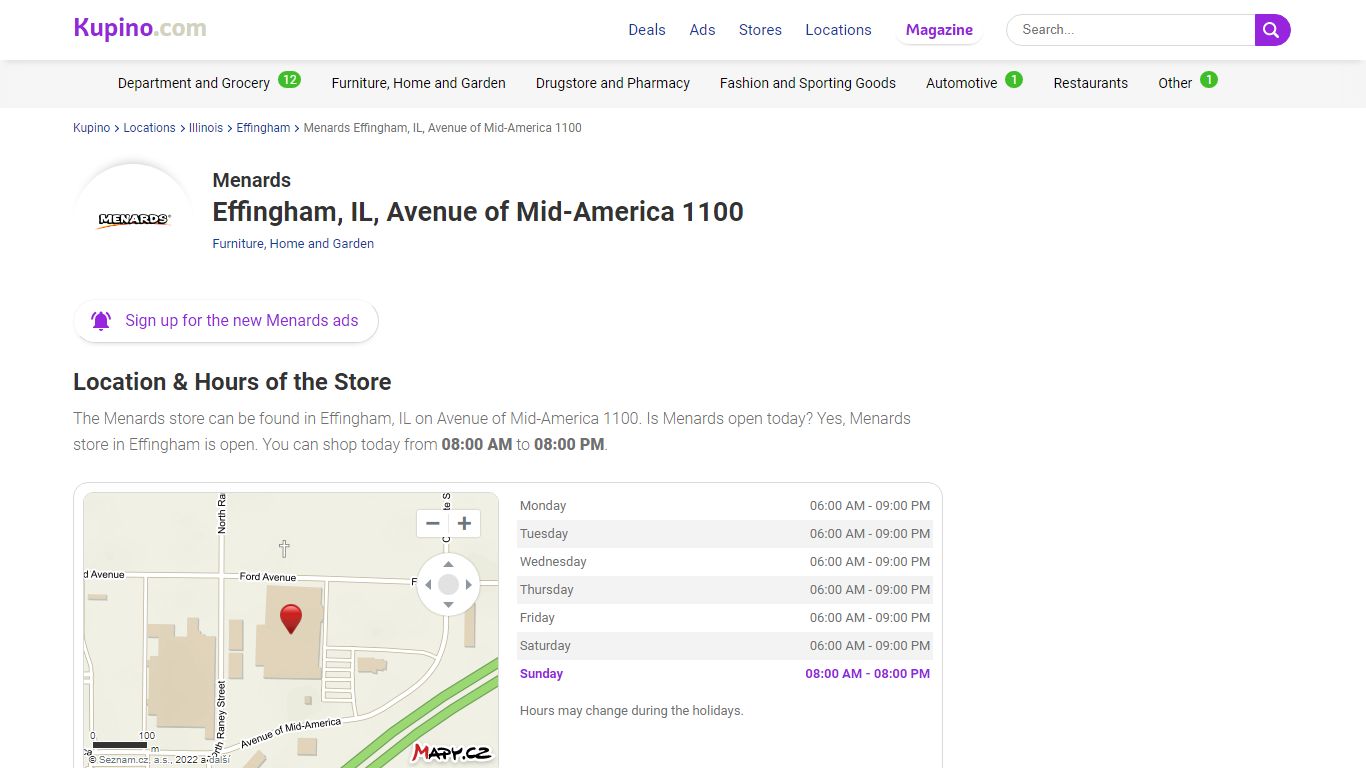
Task: Pan the map down with compass arrow
Action: 448,605
